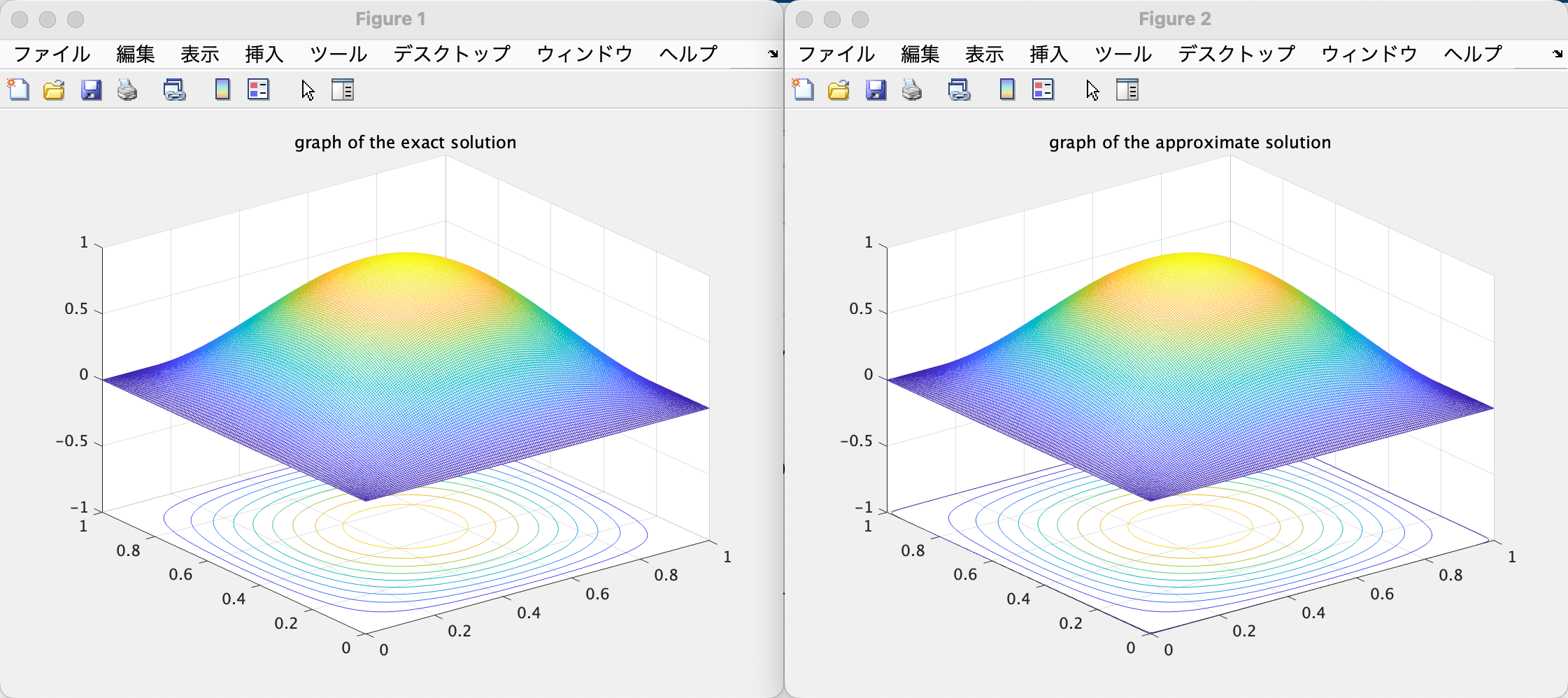This screenshot has height=698, width=1568.
Task: Insert Colorbar in Figure 1
Action: (222, 90)
